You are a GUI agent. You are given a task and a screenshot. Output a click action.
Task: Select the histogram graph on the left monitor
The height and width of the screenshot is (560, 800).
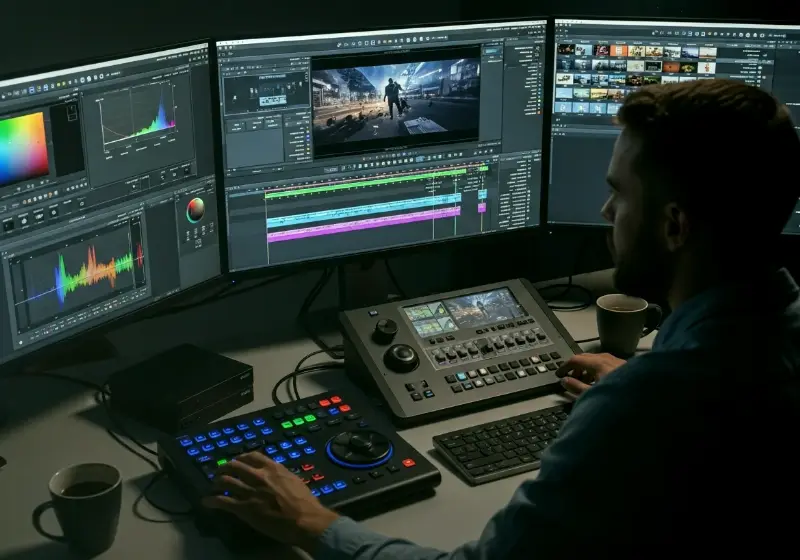(137, 118)
